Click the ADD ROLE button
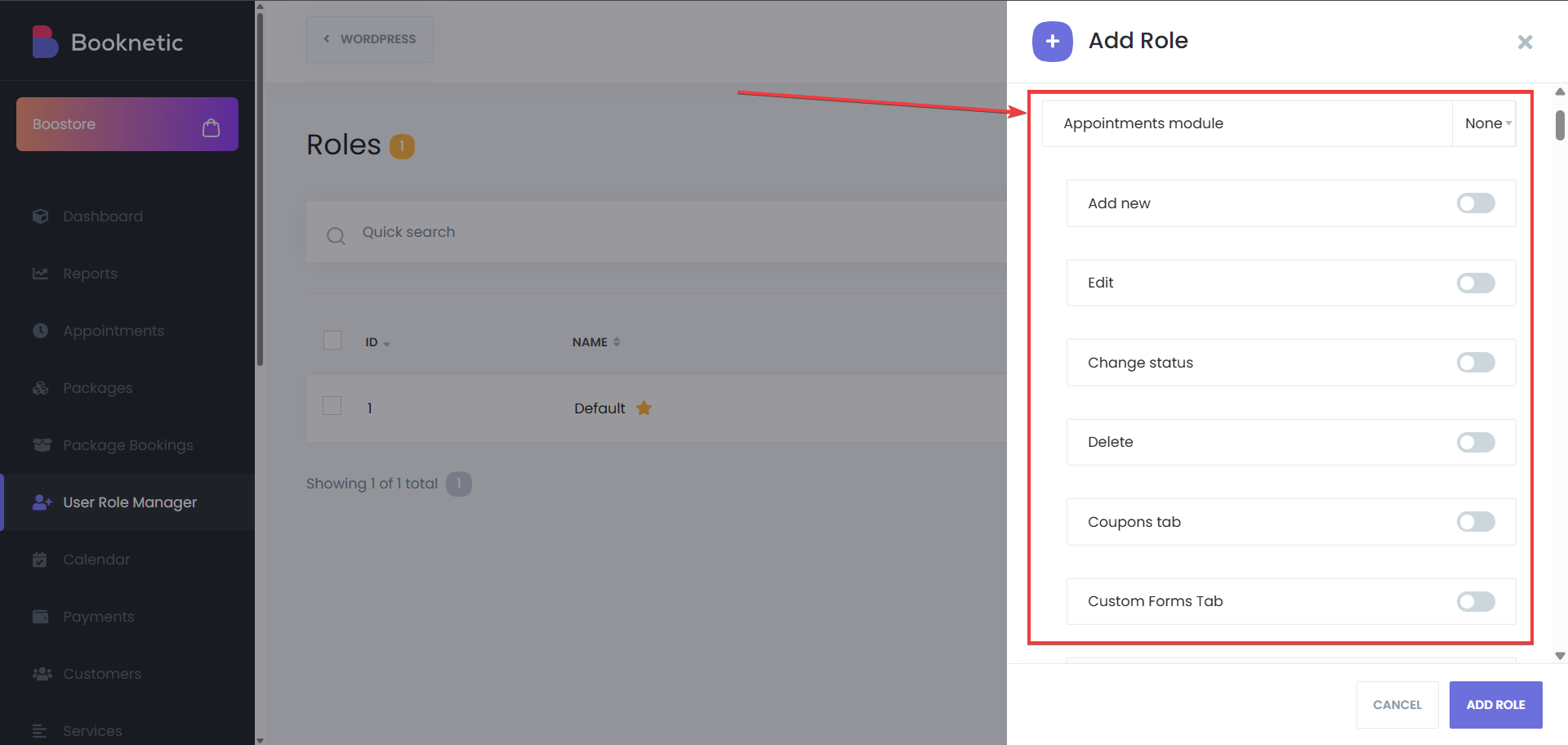The width and height of the screenshot is (1568, 745). pyautogui.click(x=1495, y=705)
